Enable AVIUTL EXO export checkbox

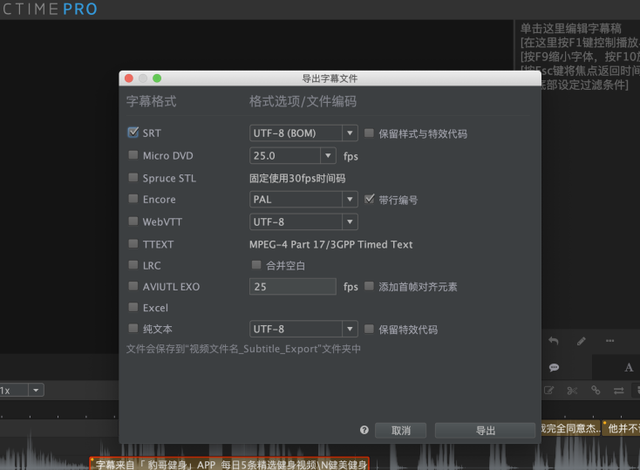point(133,286)
